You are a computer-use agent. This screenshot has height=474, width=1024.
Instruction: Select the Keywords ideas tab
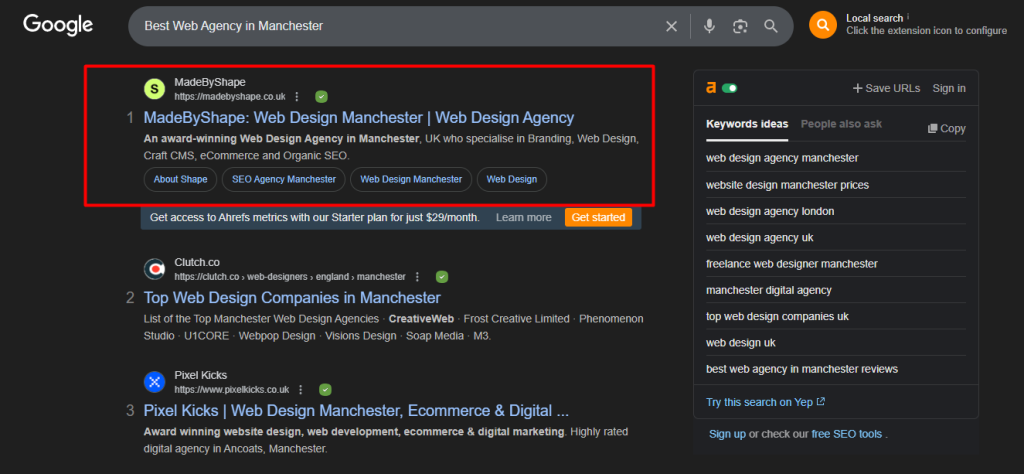click(746, 124)
